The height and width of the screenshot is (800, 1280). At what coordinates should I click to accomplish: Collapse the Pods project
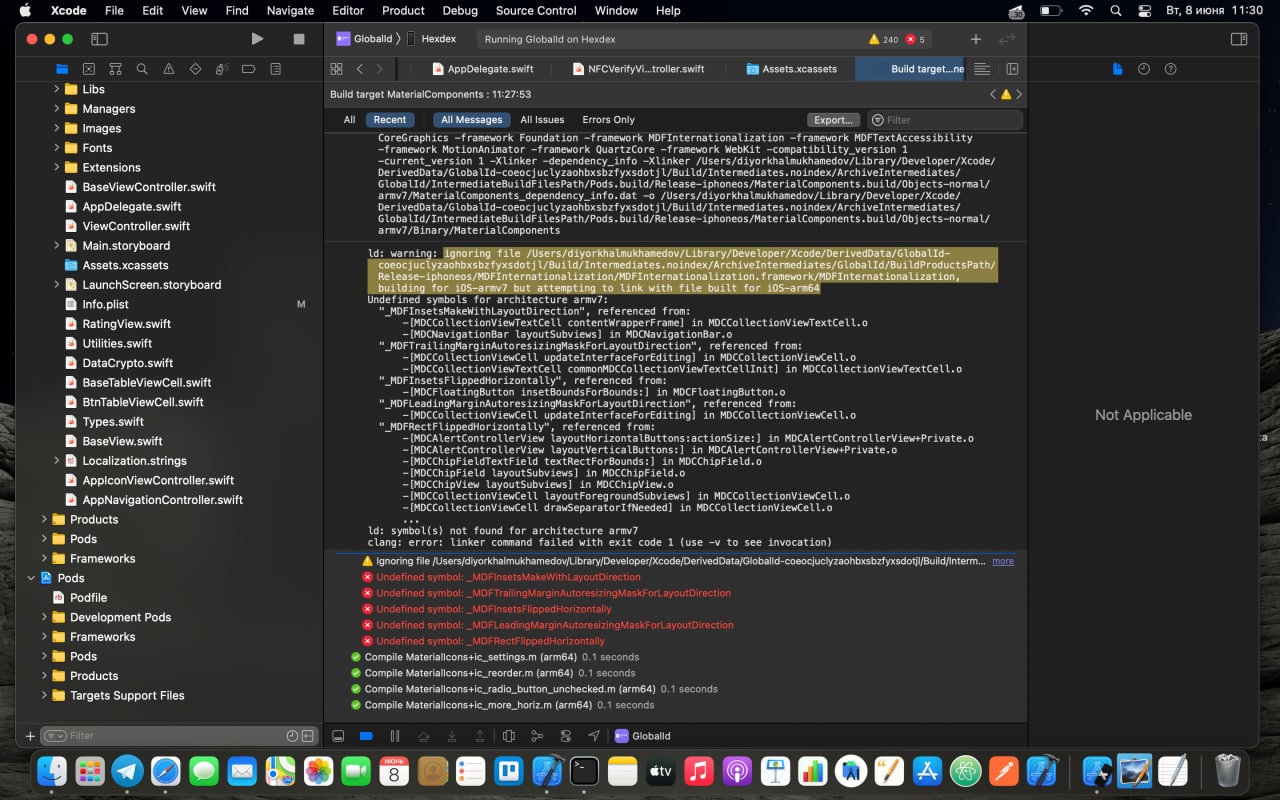click(31, 578)
